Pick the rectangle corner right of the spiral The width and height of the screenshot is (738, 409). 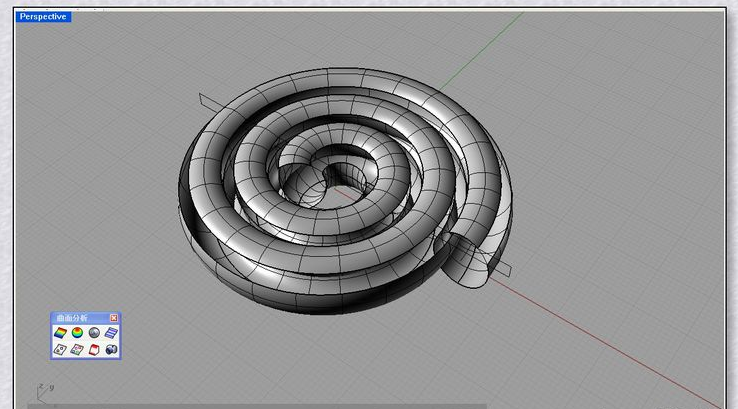point(514,271)
